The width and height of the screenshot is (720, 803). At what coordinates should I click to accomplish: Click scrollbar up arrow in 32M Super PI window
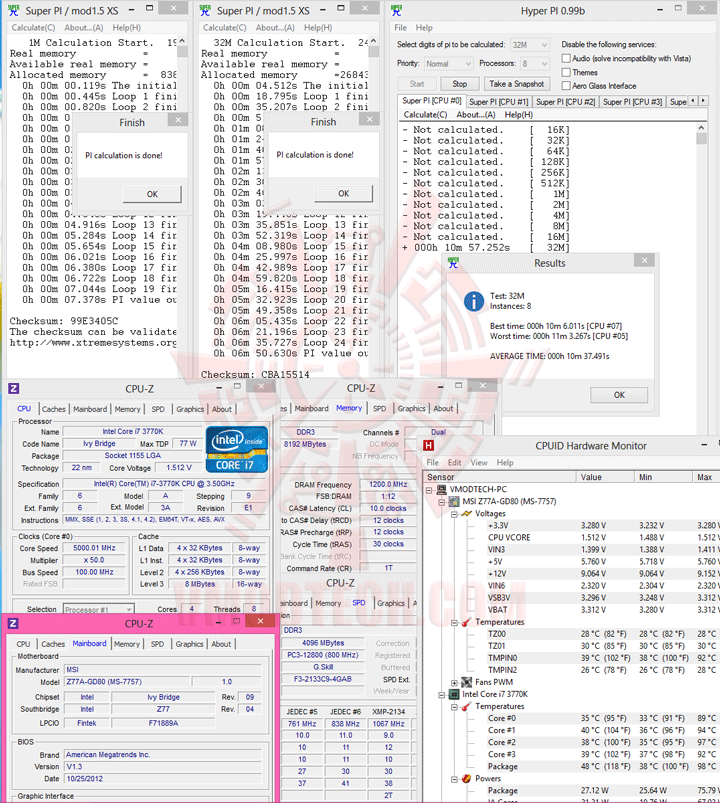[x=373, y=41]
